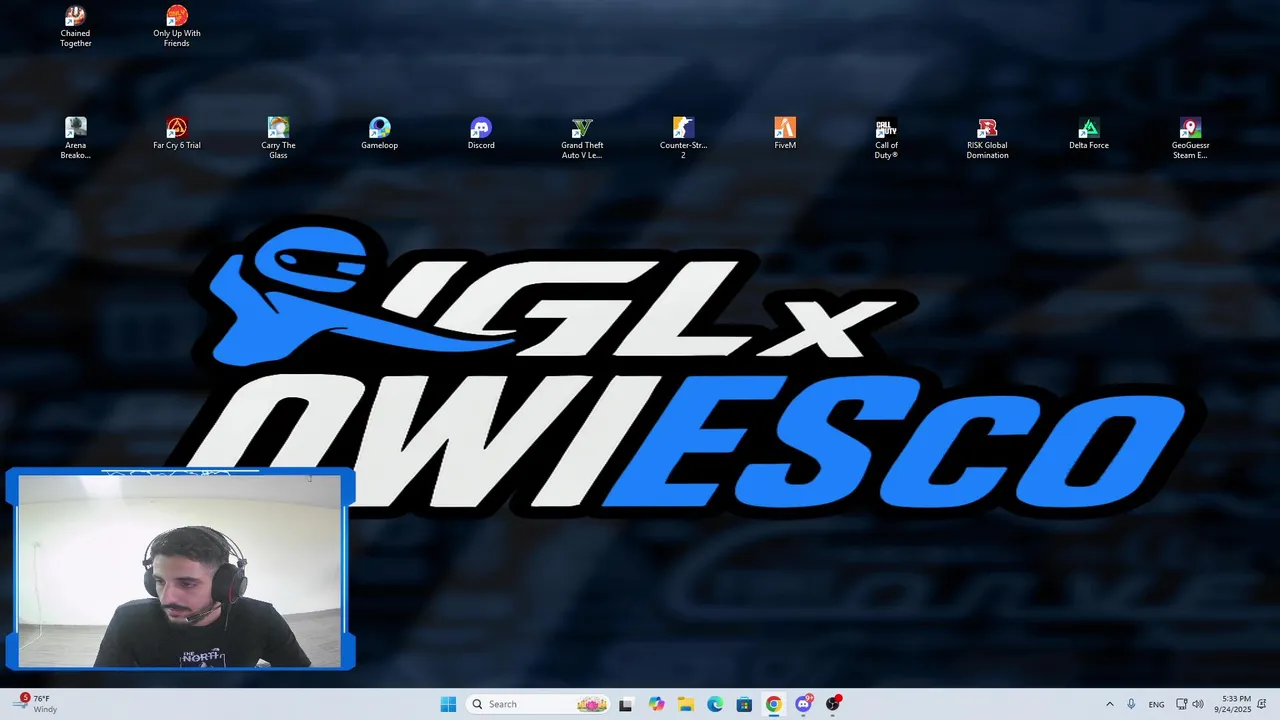Open network quick settings icon
Screen dimensions: 1280x720
[1181, 704]
